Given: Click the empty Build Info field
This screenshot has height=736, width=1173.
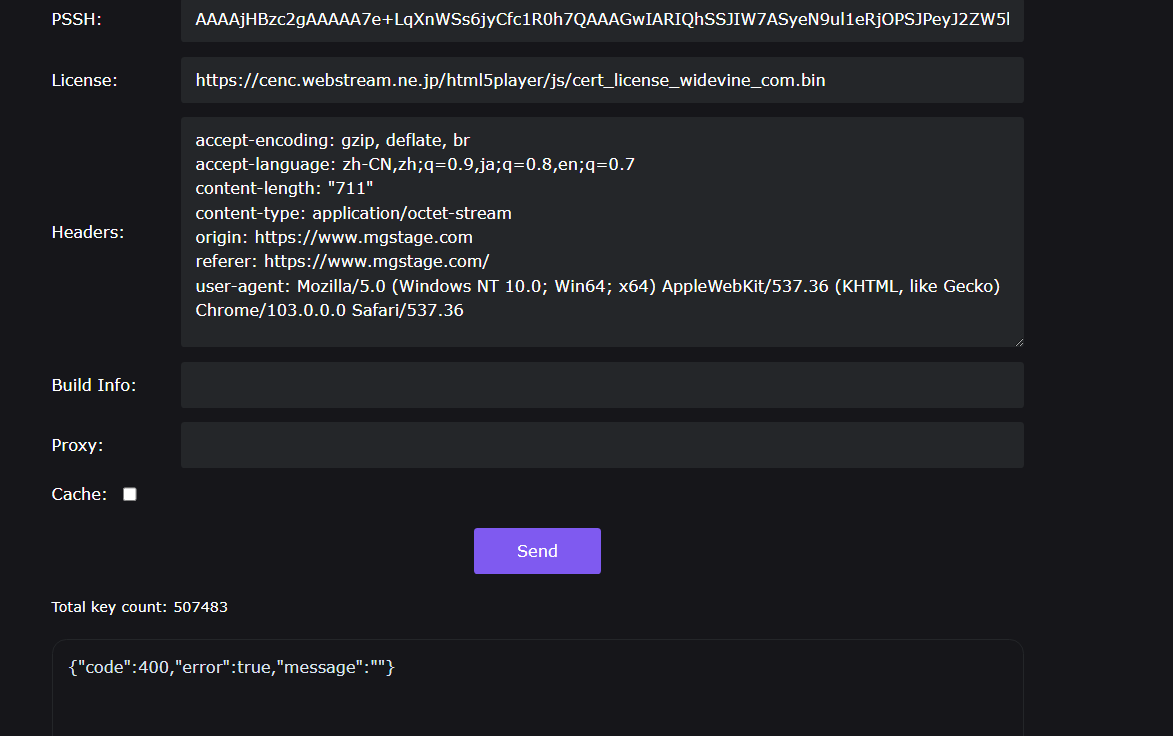Looking at the screenshot, I should tap(602, 385).
